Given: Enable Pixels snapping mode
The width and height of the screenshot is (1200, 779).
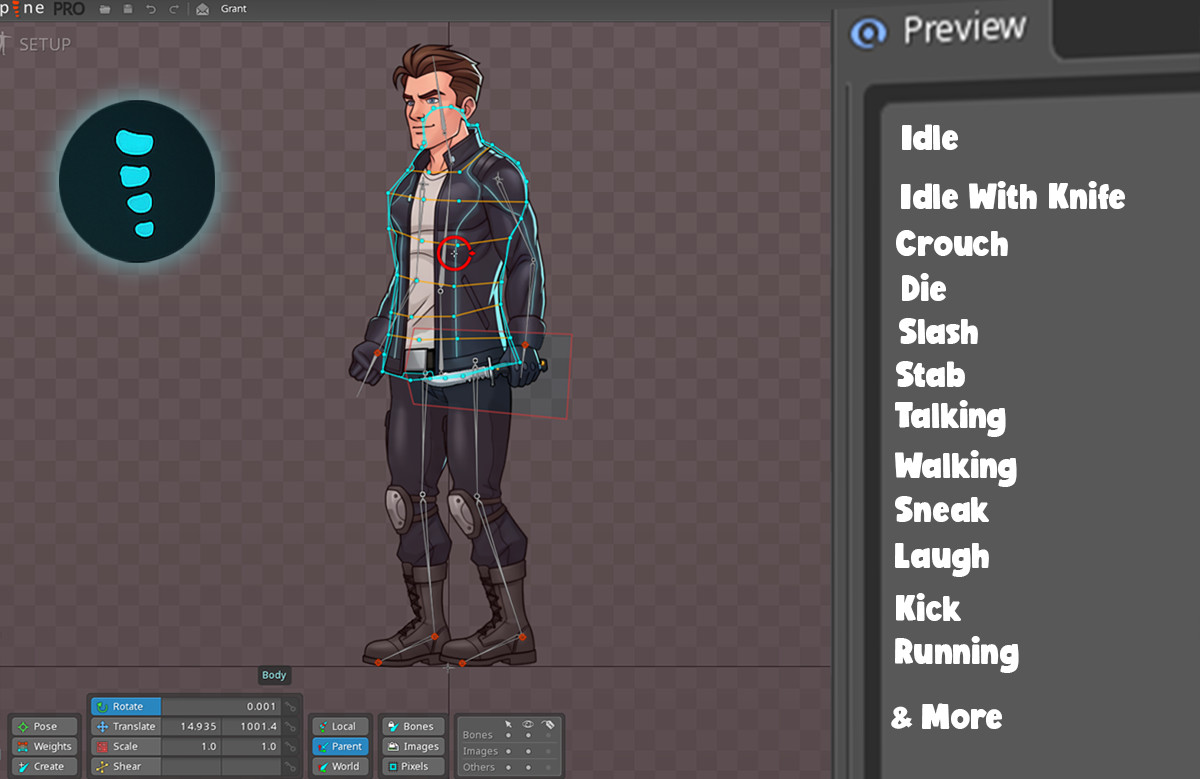Looking at the screenshot, I should click(412, 766).
